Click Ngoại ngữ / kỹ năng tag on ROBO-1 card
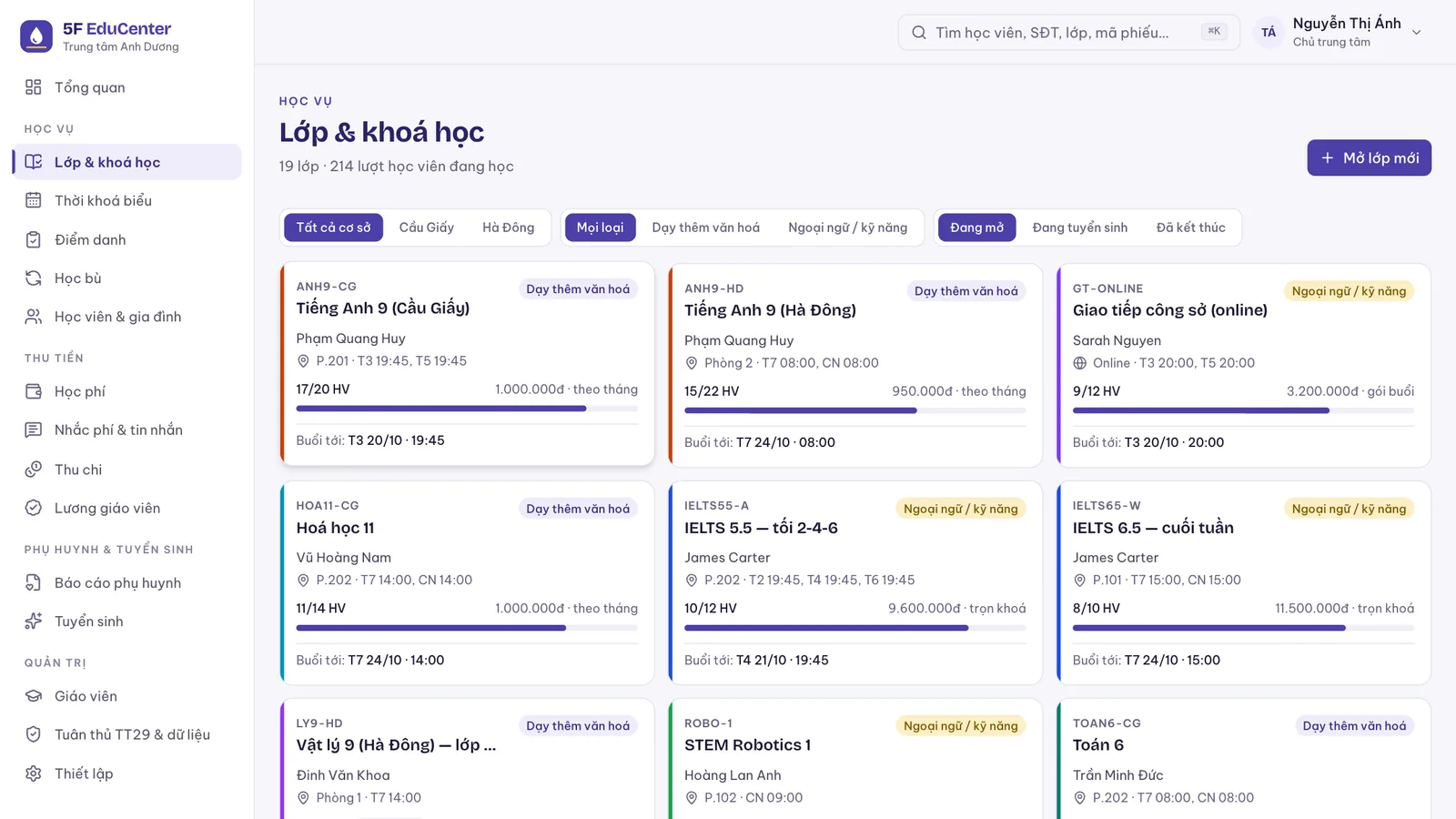 click(x=960, y=726)
